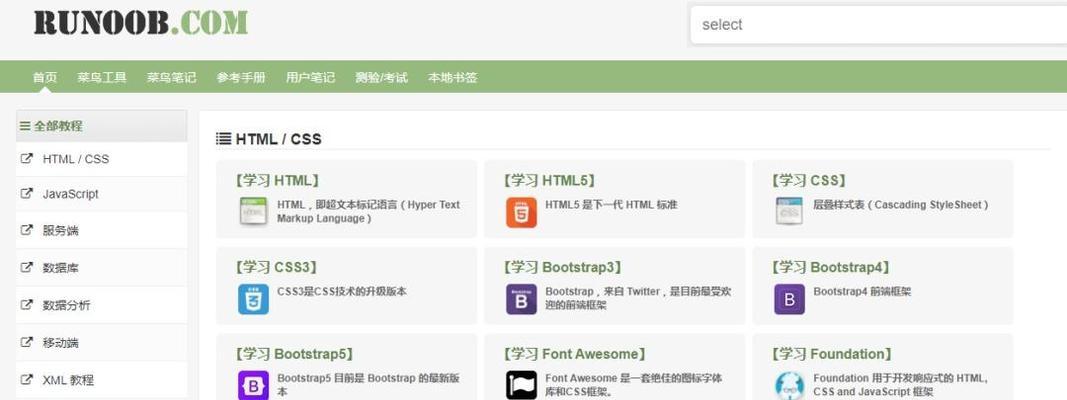Viewport: 1067px width, 400px height.
Task: Click external-link icon beside 移动端
Action: (27, 342)
